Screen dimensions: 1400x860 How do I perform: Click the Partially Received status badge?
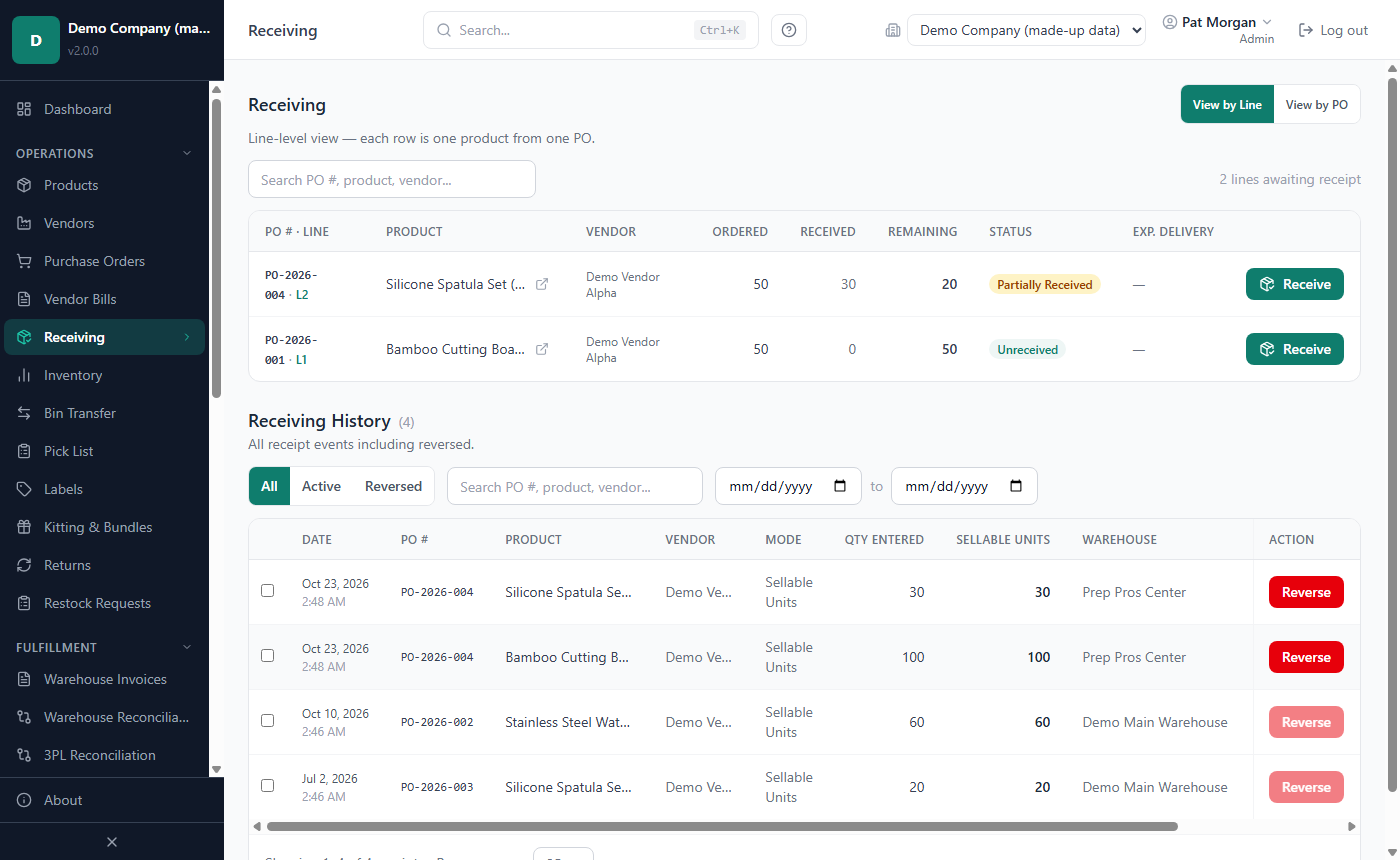1044,284
